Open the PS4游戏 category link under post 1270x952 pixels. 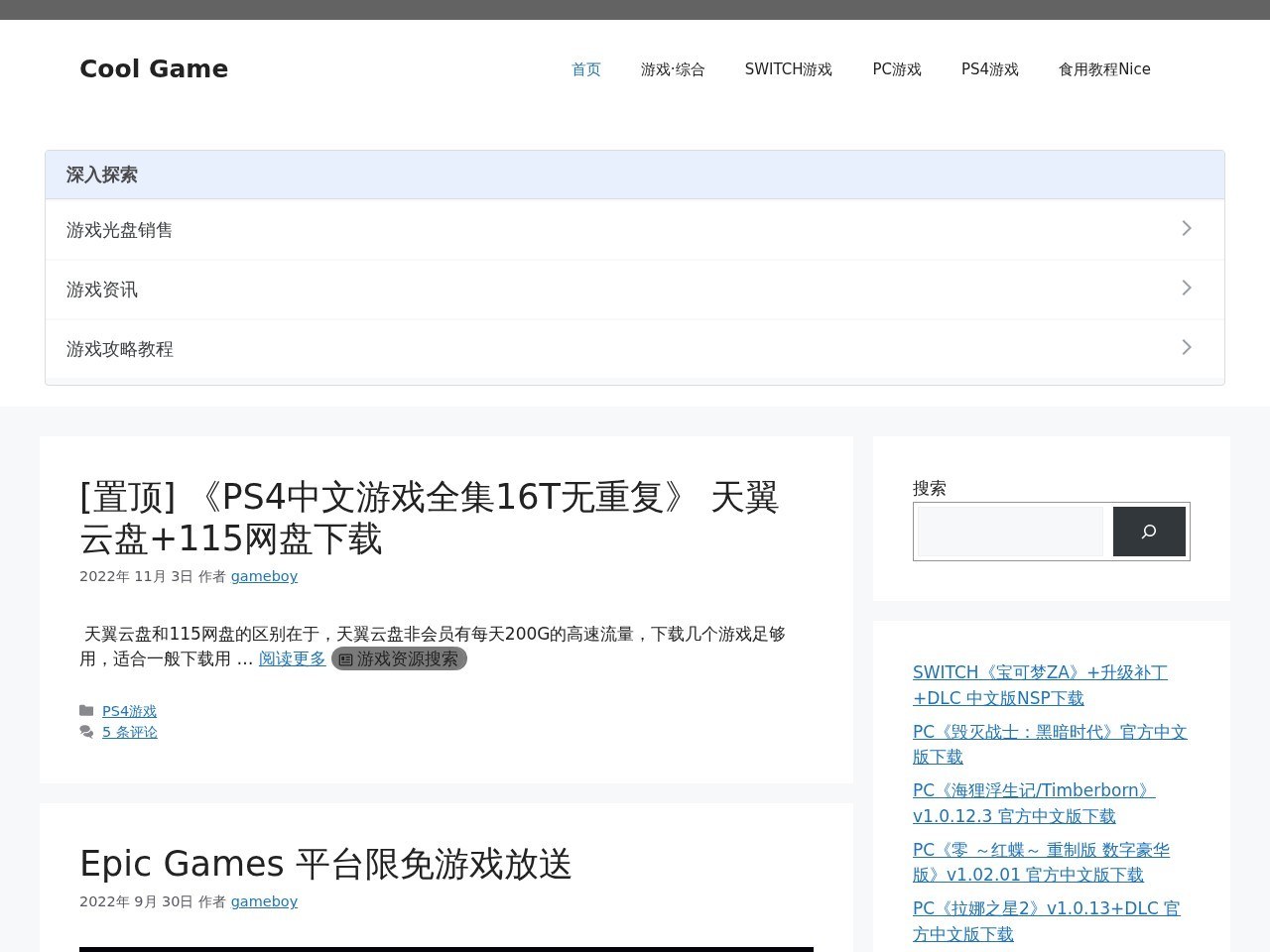[129, 711]
